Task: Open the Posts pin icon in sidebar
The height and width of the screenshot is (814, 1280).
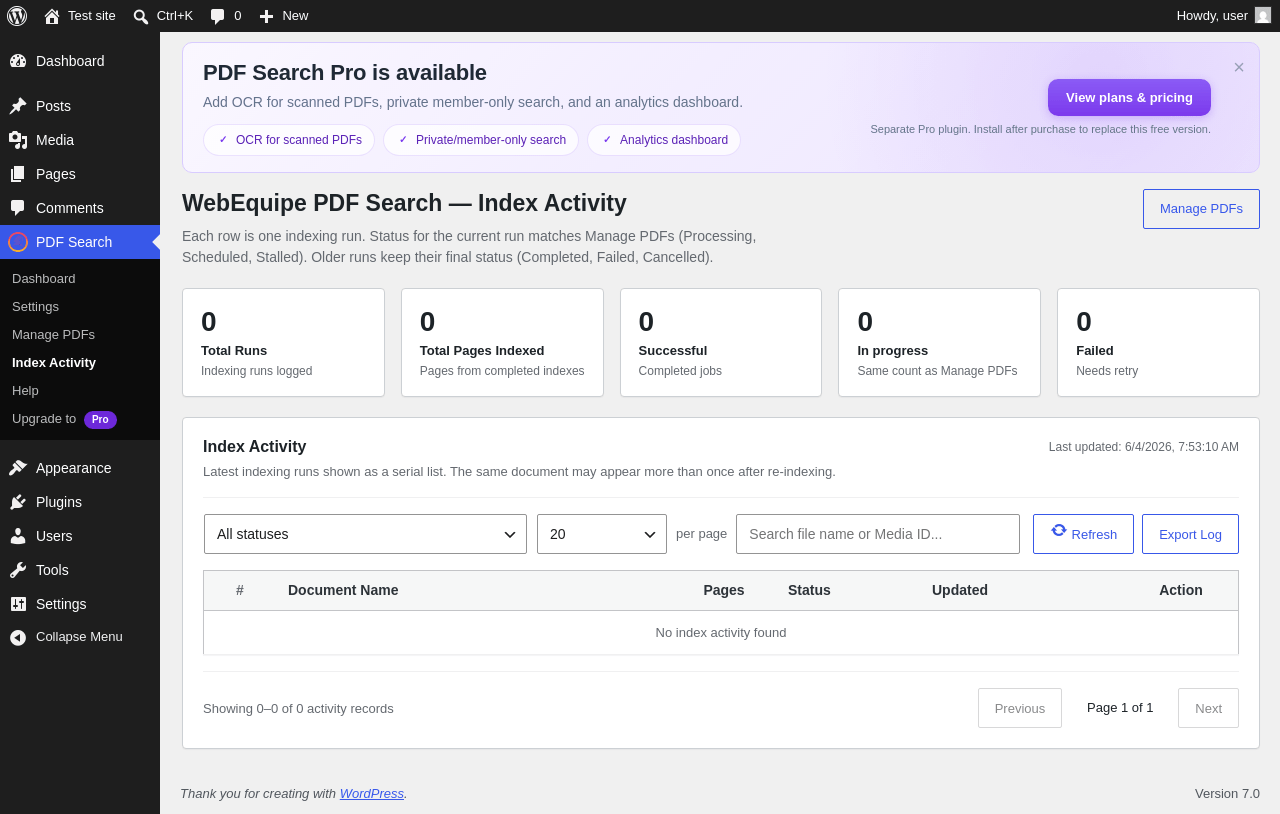Action: tap(18, 106)
